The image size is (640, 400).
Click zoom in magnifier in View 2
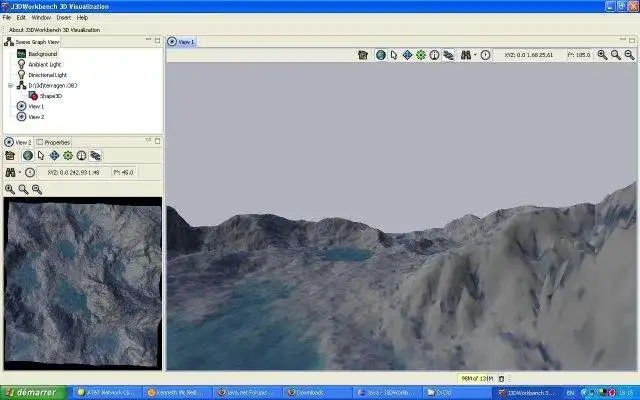click(x=10, y=189)
